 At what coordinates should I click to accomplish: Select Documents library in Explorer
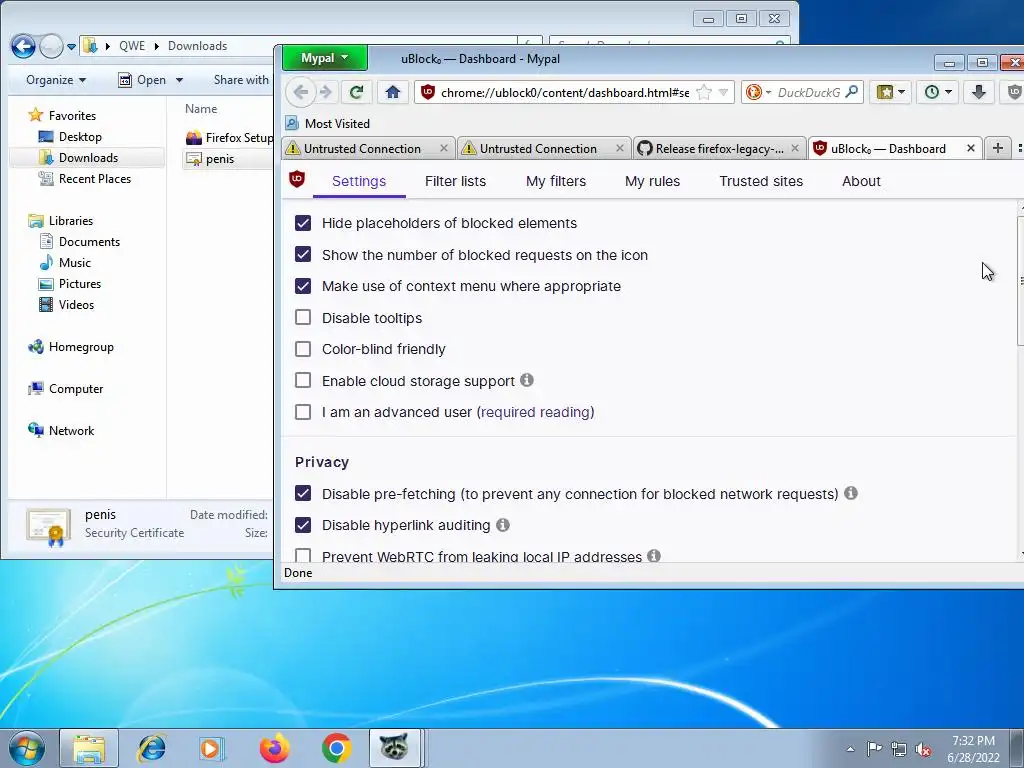[x=89, y=242]
